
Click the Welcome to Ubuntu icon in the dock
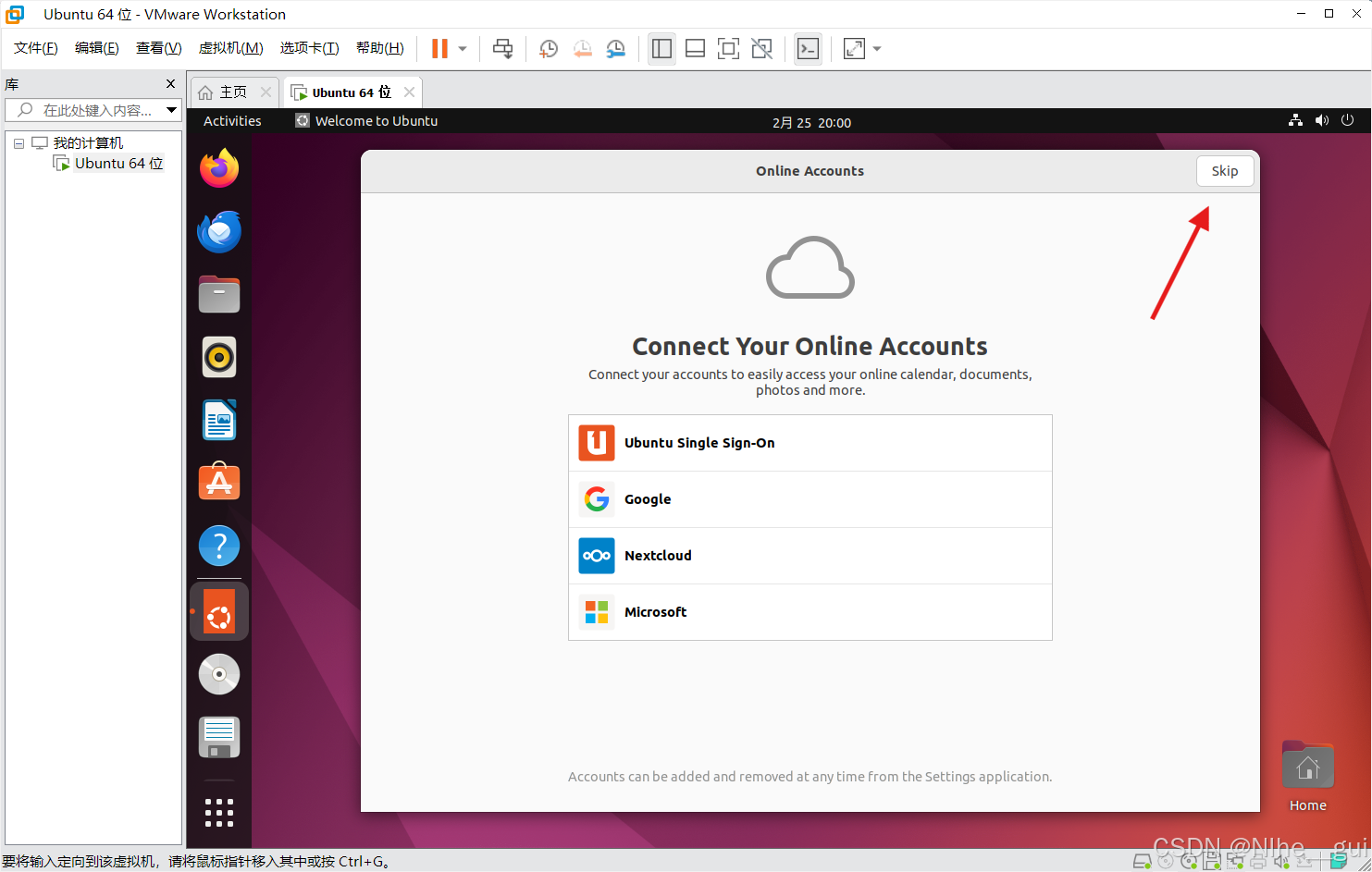tap(219, 611)
